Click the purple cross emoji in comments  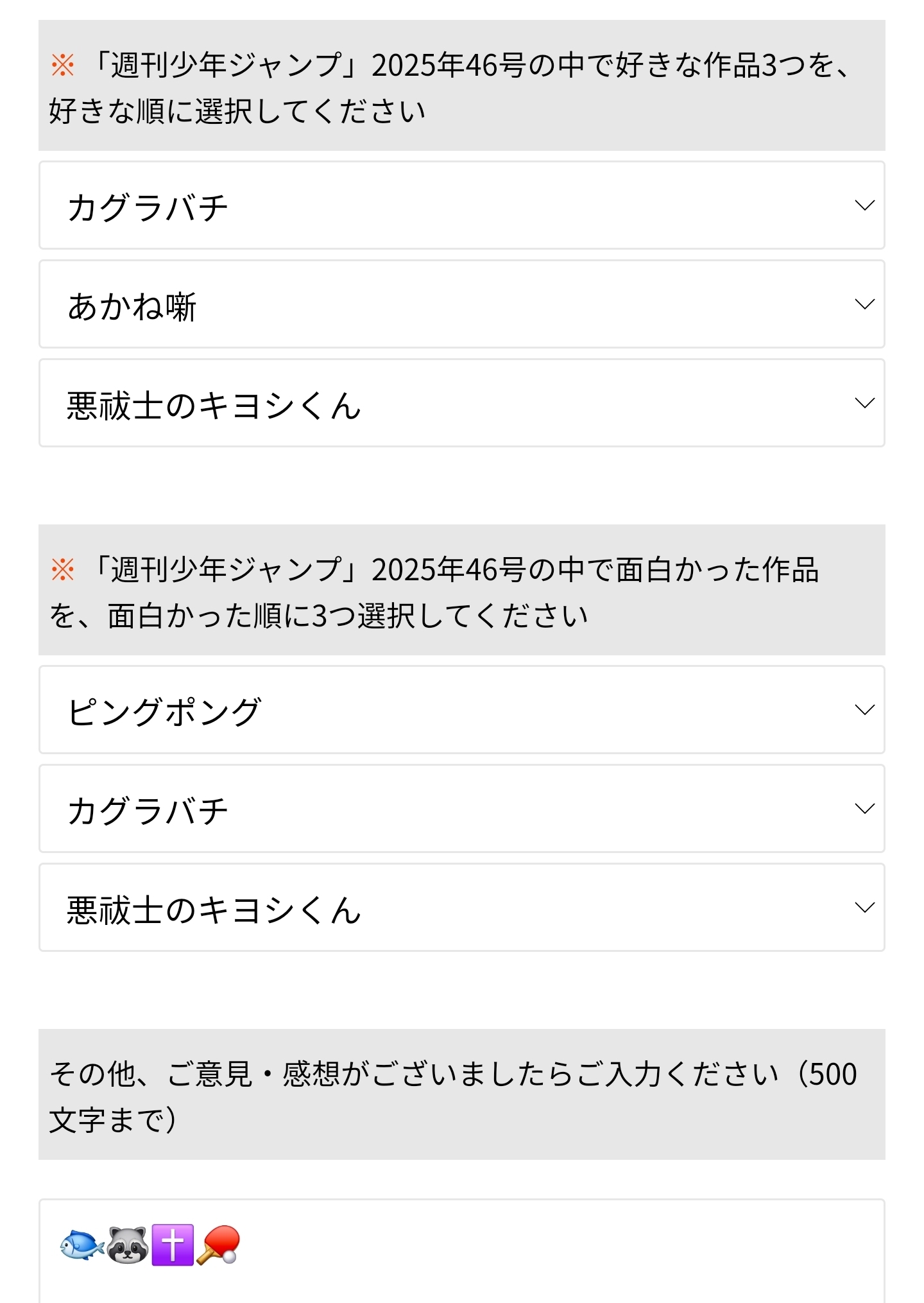pos(173,1245)
